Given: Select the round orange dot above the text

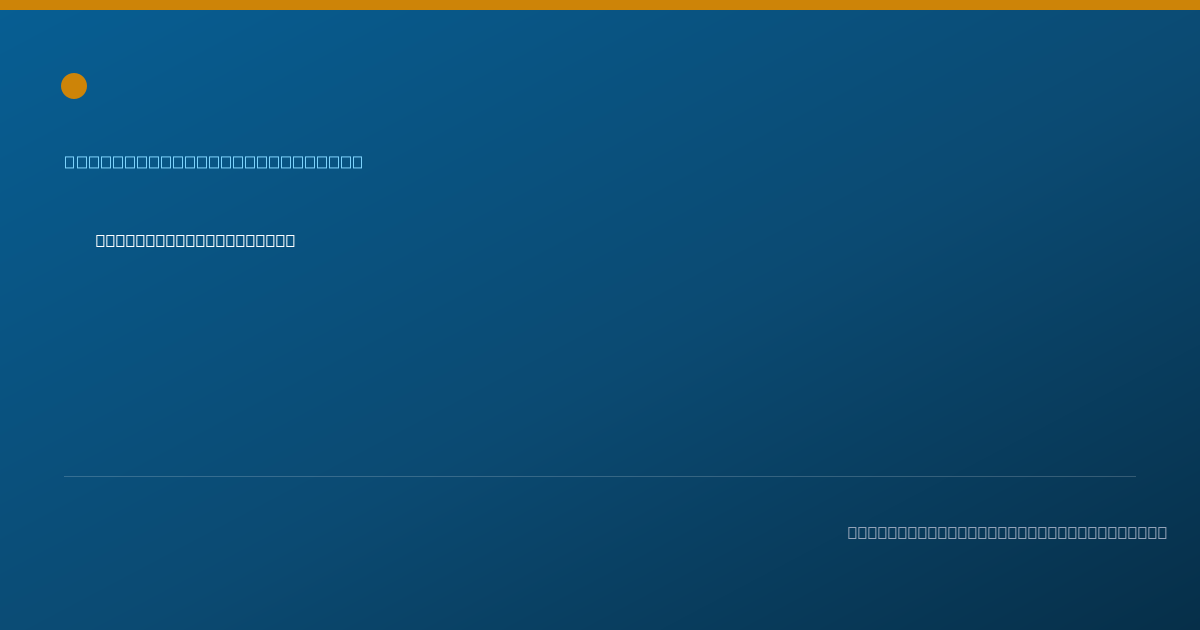Looking at the screenshot, I should click(x=74, y=86).
